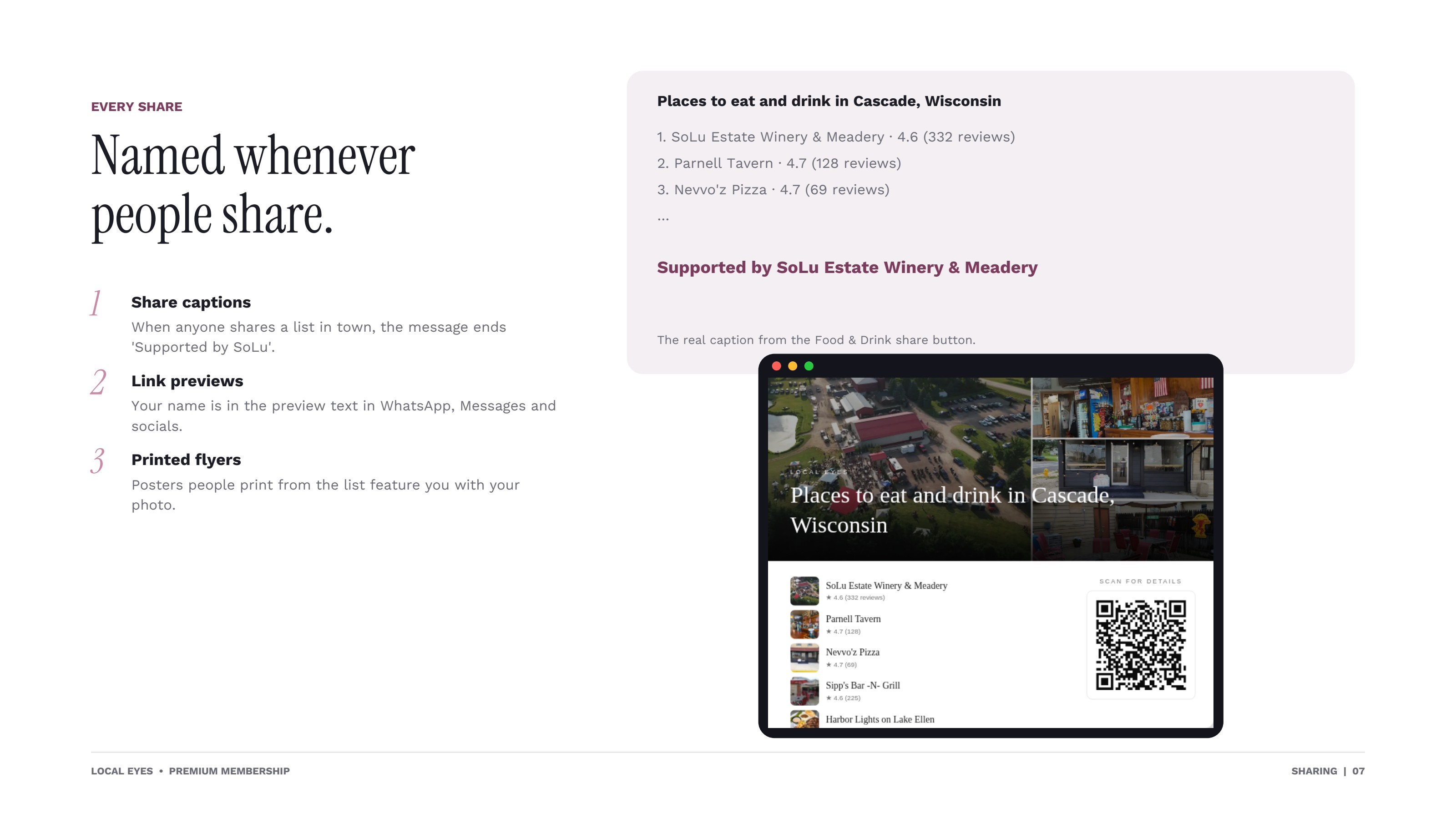Click 'Supported by SoLu Estate Winery & Meadery' line
Viewport: 1456px width, 819px height.
click(847, 268)
